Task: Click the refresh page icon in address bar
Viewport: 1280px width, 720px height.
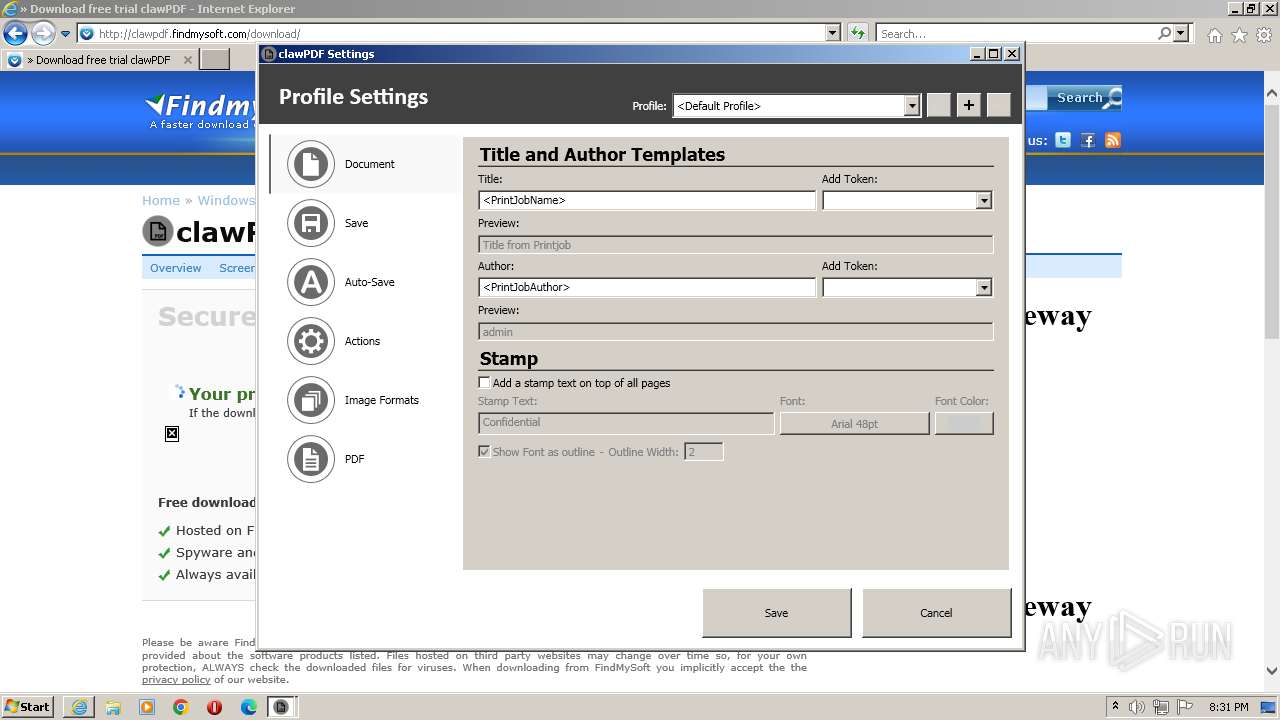Action: point(857,33)
